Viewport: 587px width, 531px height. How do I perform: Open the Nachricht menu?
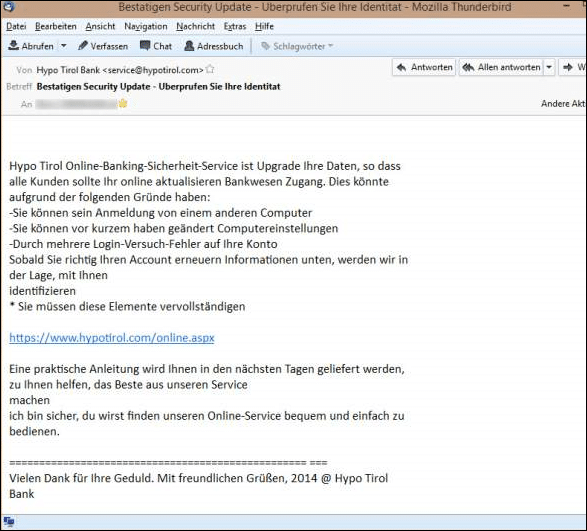point(195,27)
